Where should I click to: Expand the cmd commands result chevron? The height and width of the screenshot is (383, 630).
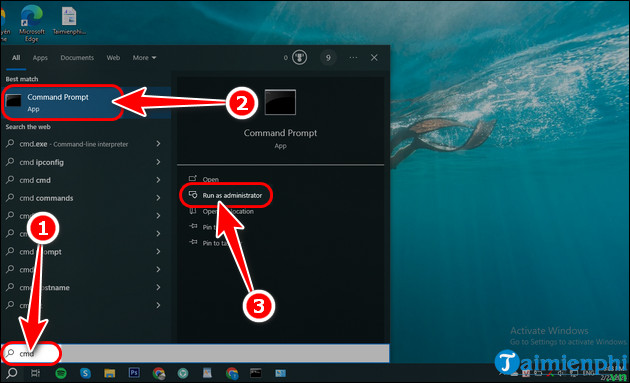[x=158, y=198]
